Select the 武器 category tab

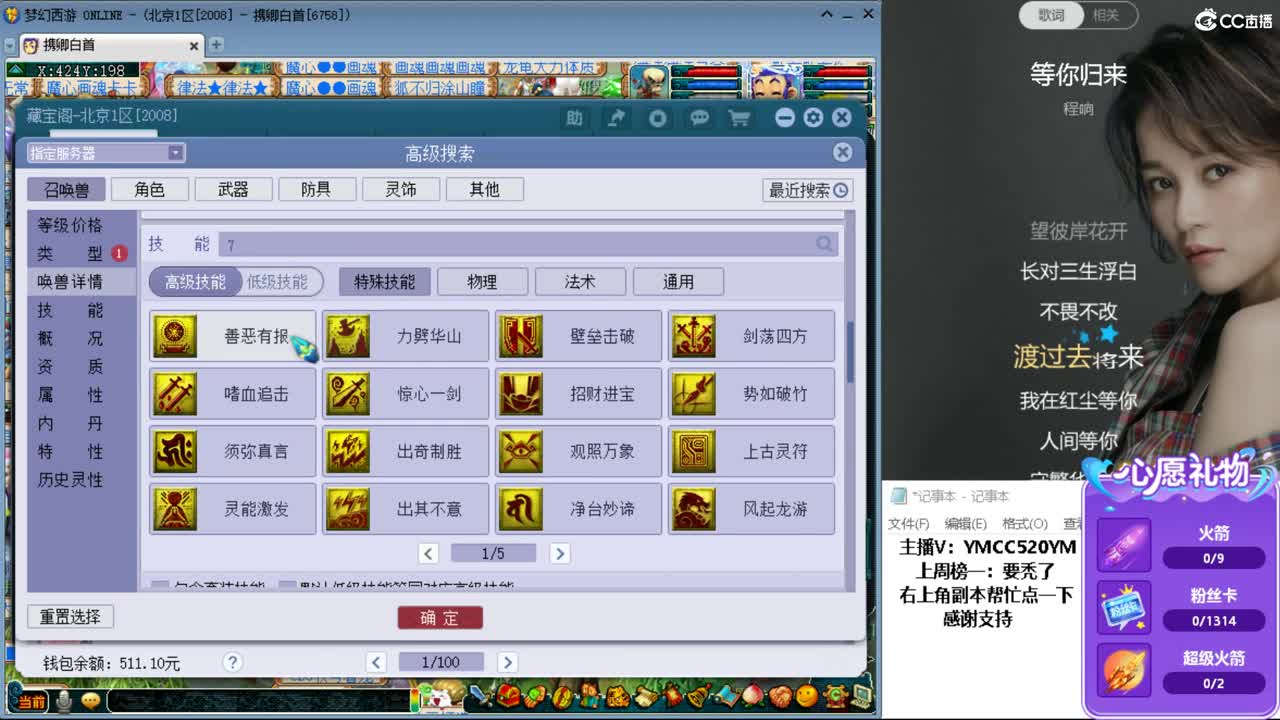point(233,189)
